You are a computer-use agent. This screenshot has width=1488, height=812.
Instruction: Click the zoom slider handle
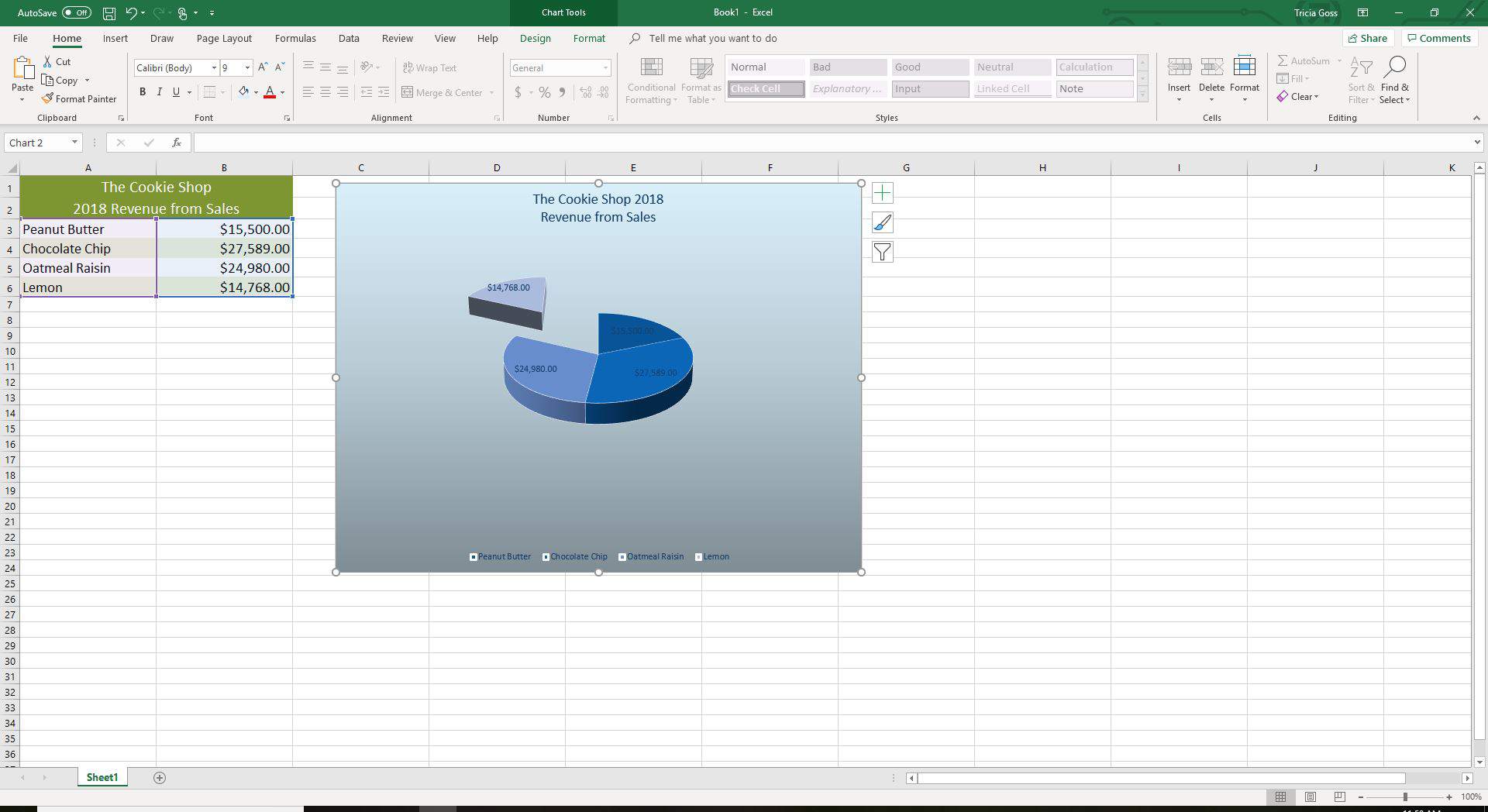[x=1404, y=797]
